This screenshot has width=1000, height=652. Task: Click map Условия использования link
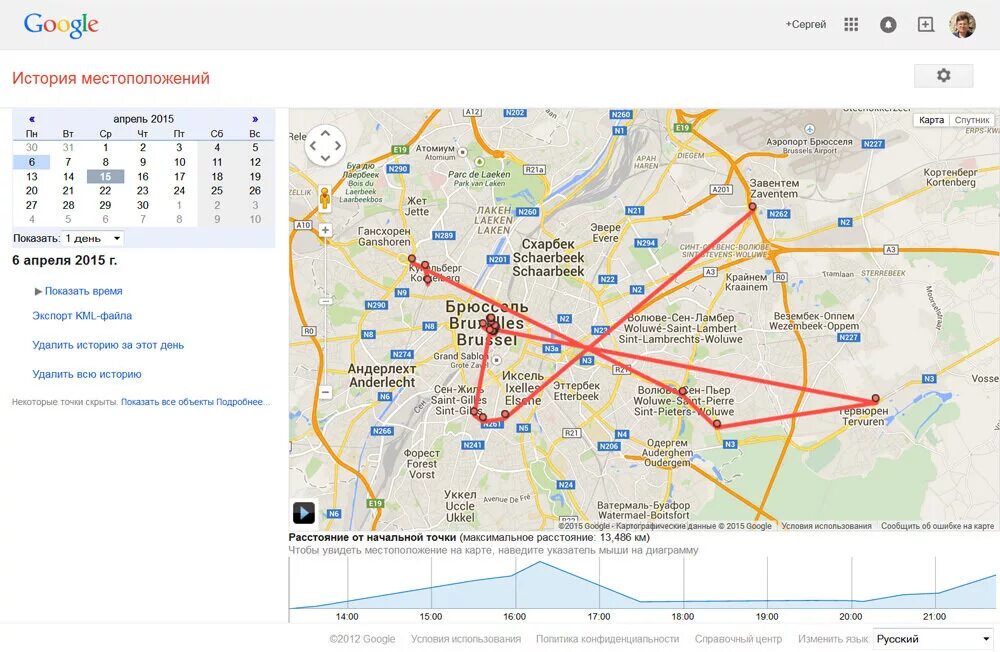(827, 526)
